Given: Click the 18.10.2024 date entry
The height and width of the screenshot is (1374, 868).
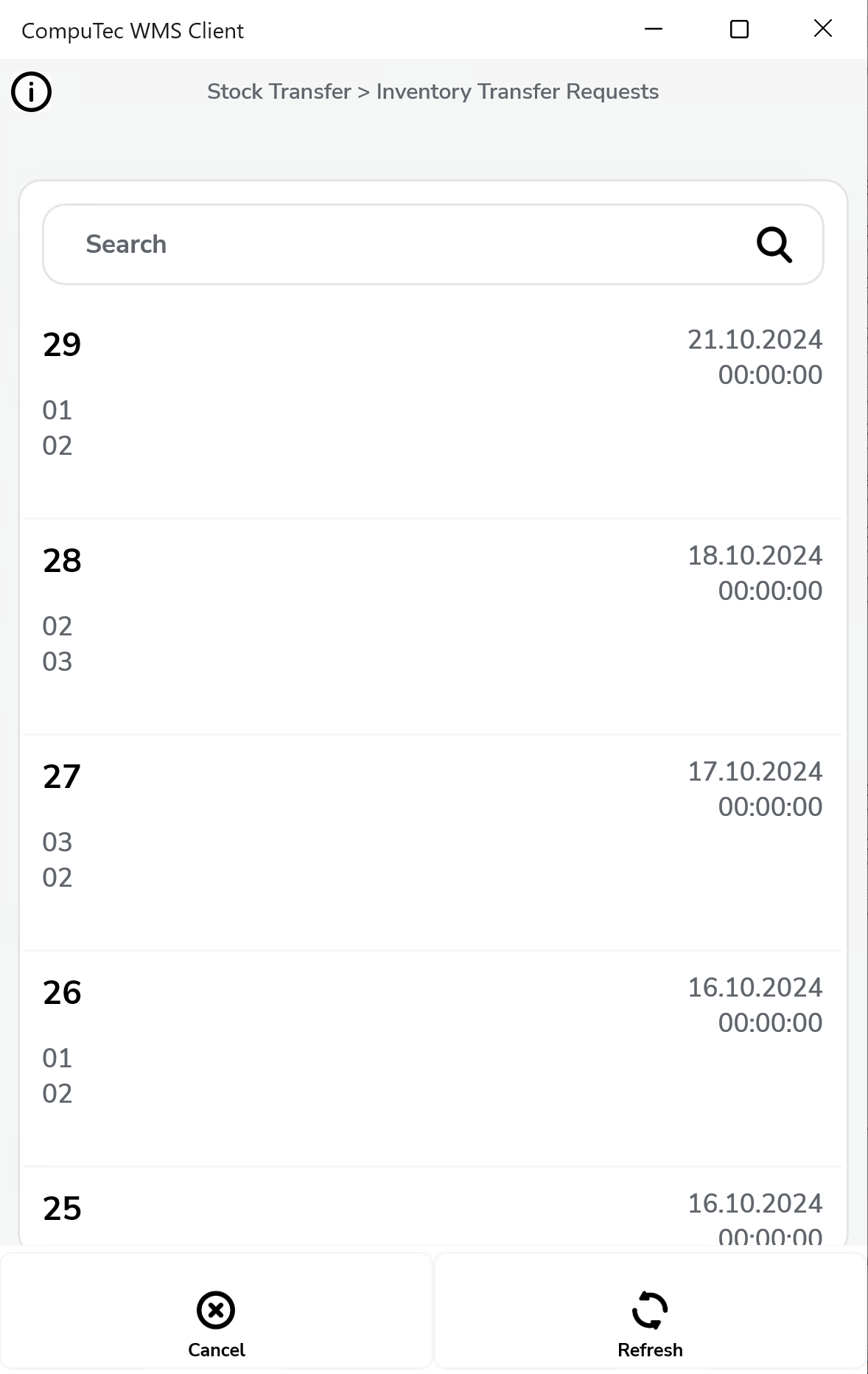Looking at the screenshot, I should click(x=755, y=556).
